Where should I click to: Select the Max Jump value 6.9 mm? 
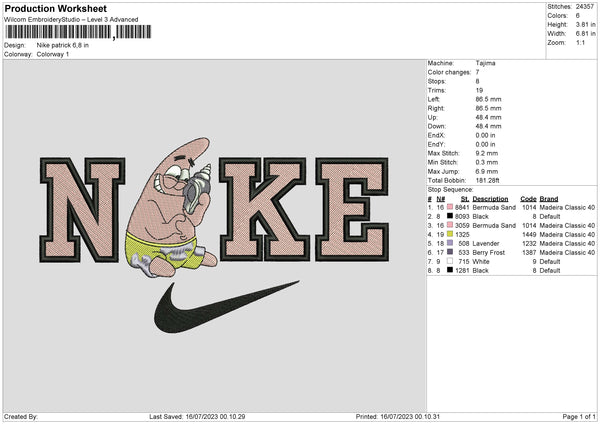[x=487, y=171]
